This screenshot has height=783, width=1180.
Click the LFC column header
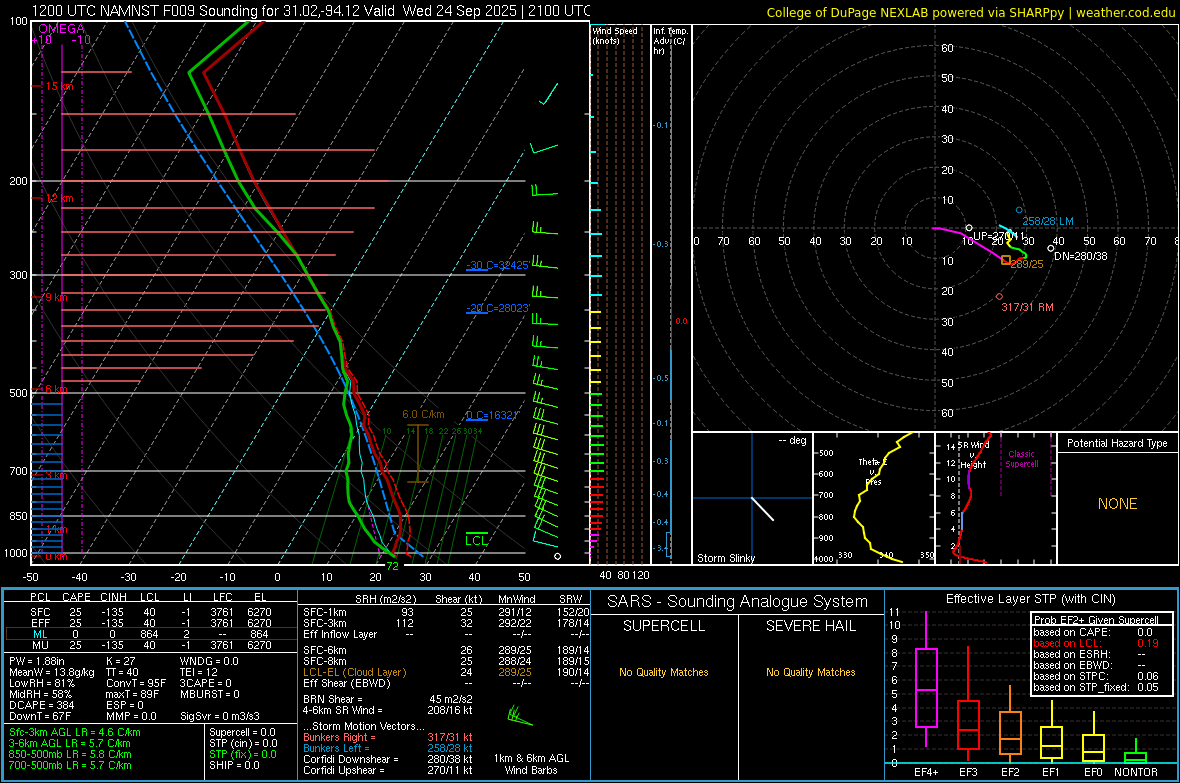click(x=222, y=597)
